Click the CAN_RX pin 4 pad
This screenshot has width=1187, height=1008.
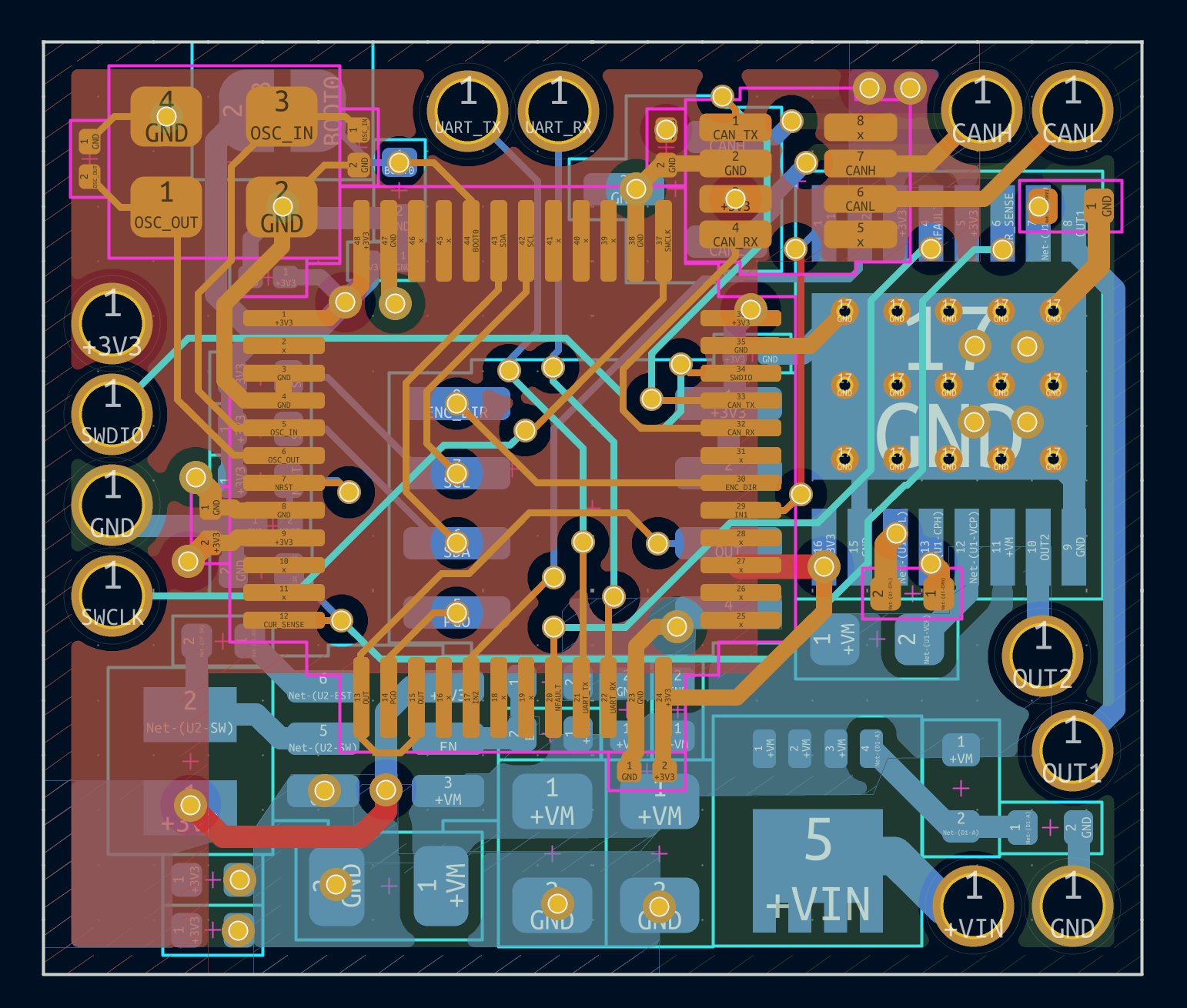tap(735, 231)
